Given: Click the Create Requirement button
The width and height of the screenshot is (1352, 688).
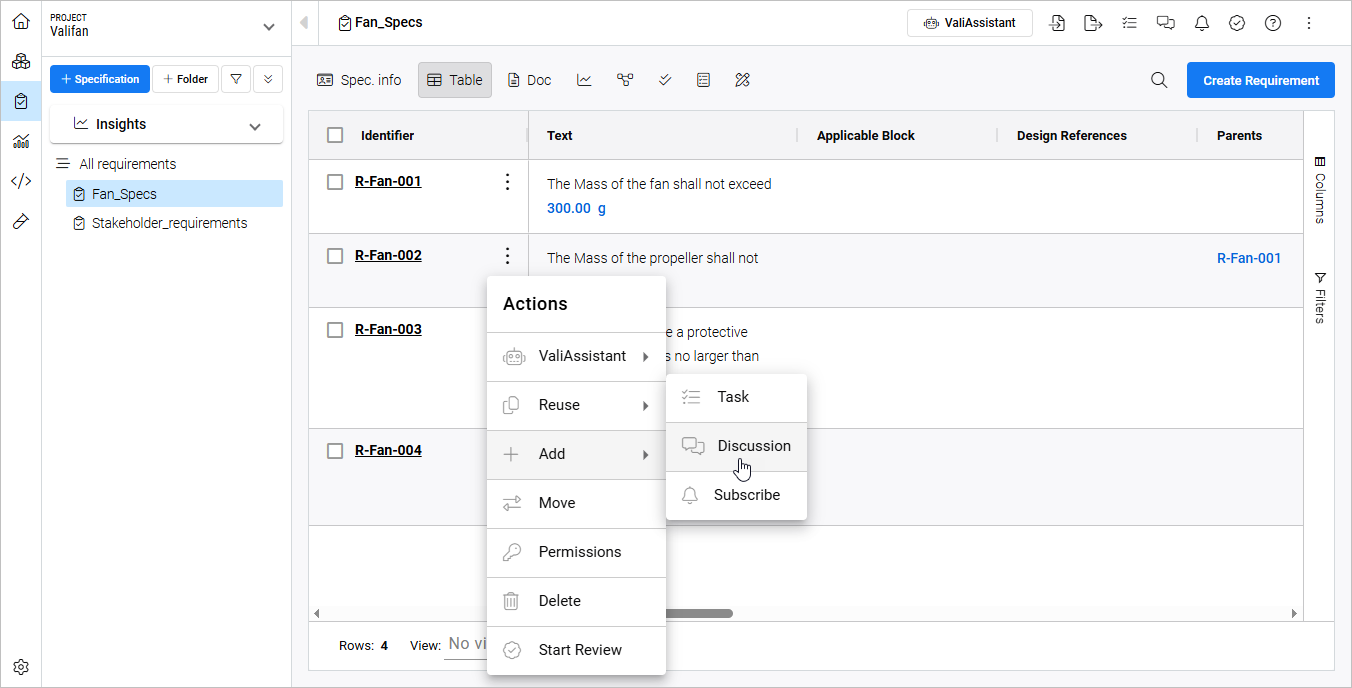Looking at the screenshot, I should (1260, 80).
